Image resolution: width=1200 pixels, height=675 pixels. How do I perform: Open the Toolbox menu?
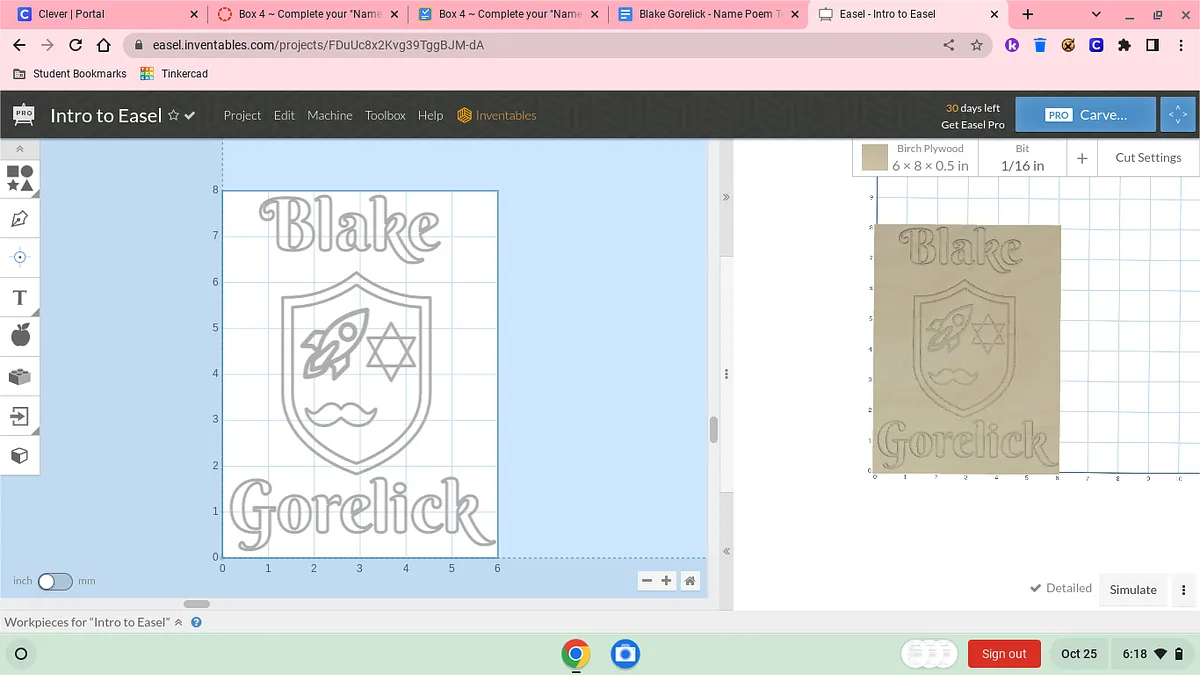385,115
